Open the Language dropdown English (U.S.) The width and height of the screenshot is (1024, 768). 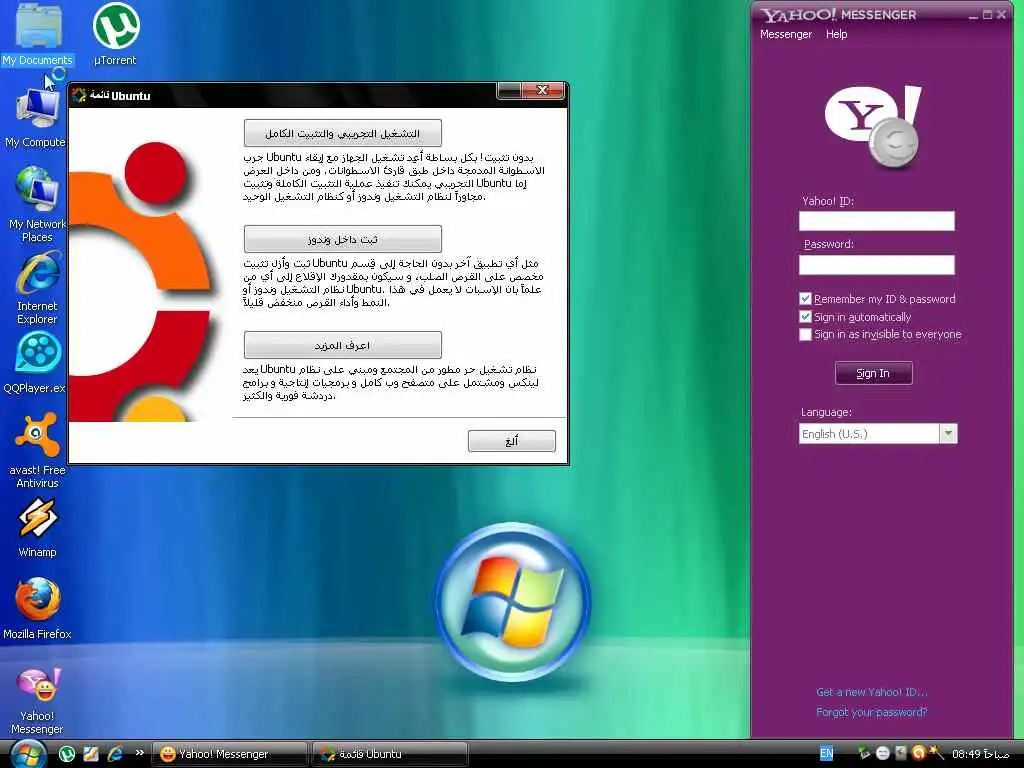(x=878, y=434)
